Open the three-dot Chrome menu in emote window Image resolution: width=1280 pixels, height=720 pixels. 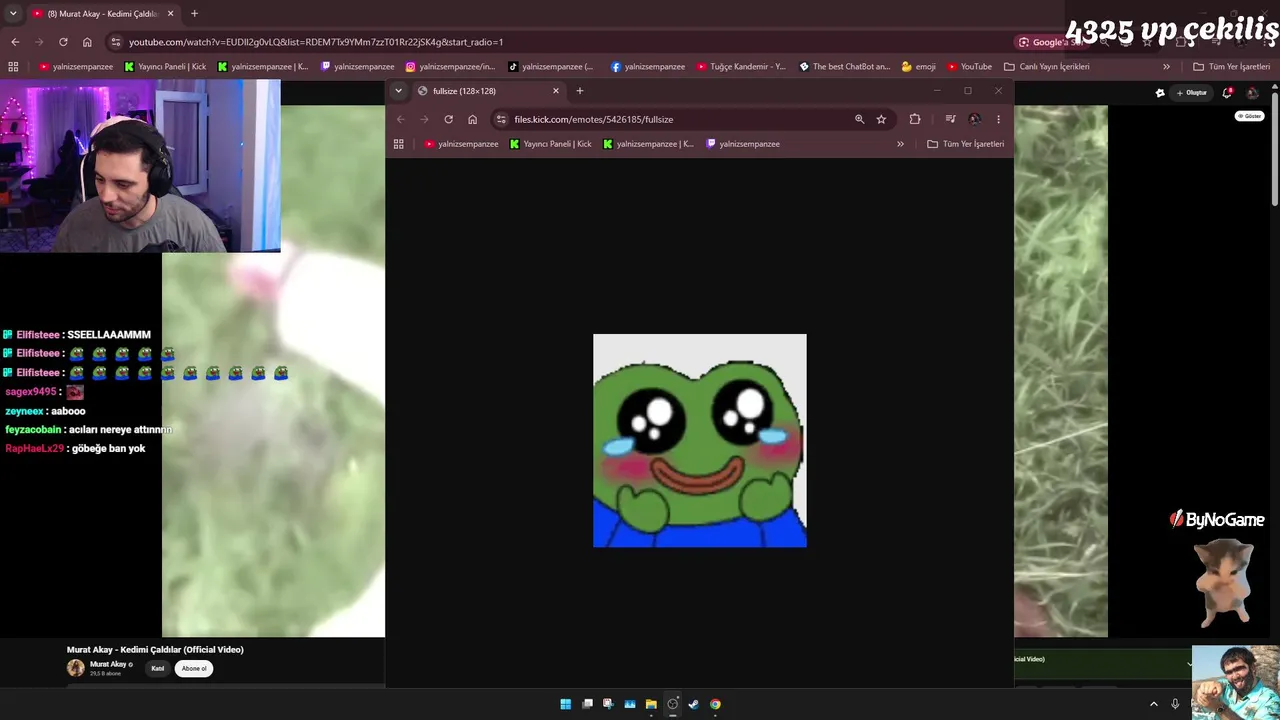tap(998, 119)
